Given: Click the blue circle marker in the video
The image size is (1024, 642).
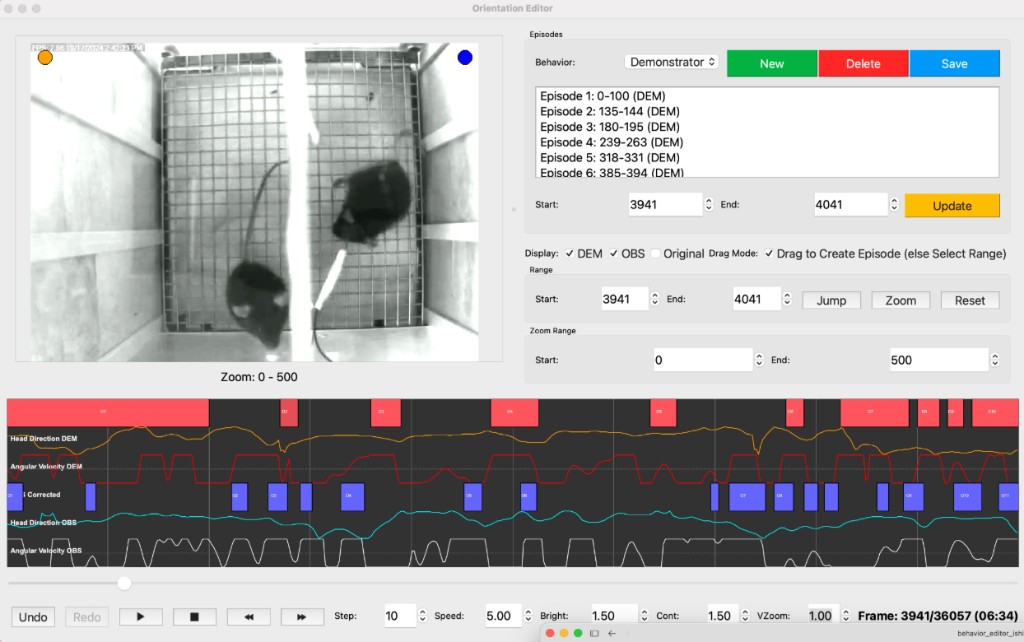Looking at the screenshot, I should pyautogui.click(x=465, y=57).
